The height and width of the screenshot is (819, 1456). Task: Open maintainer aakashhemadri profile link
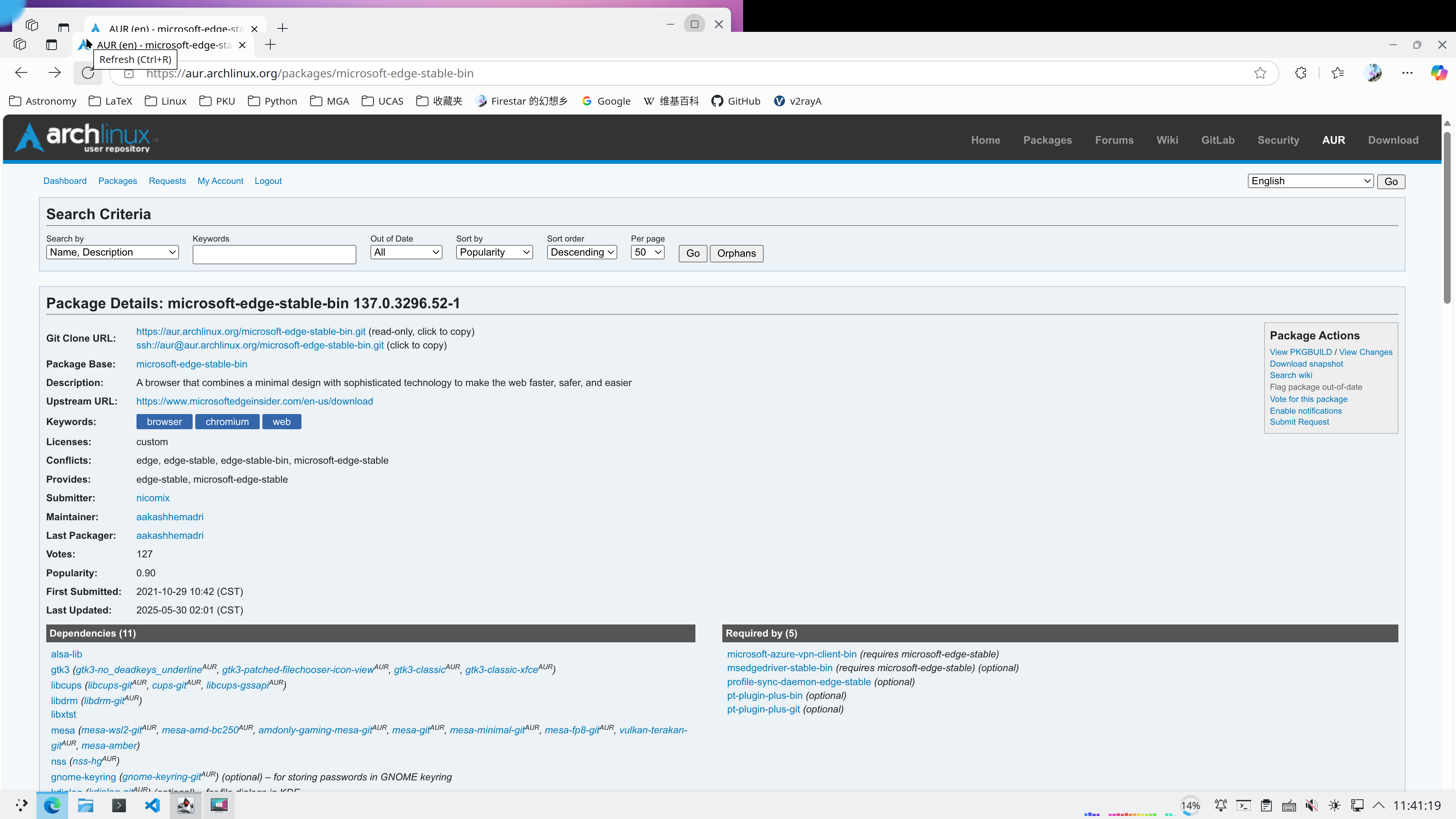[x=169, y=516]
